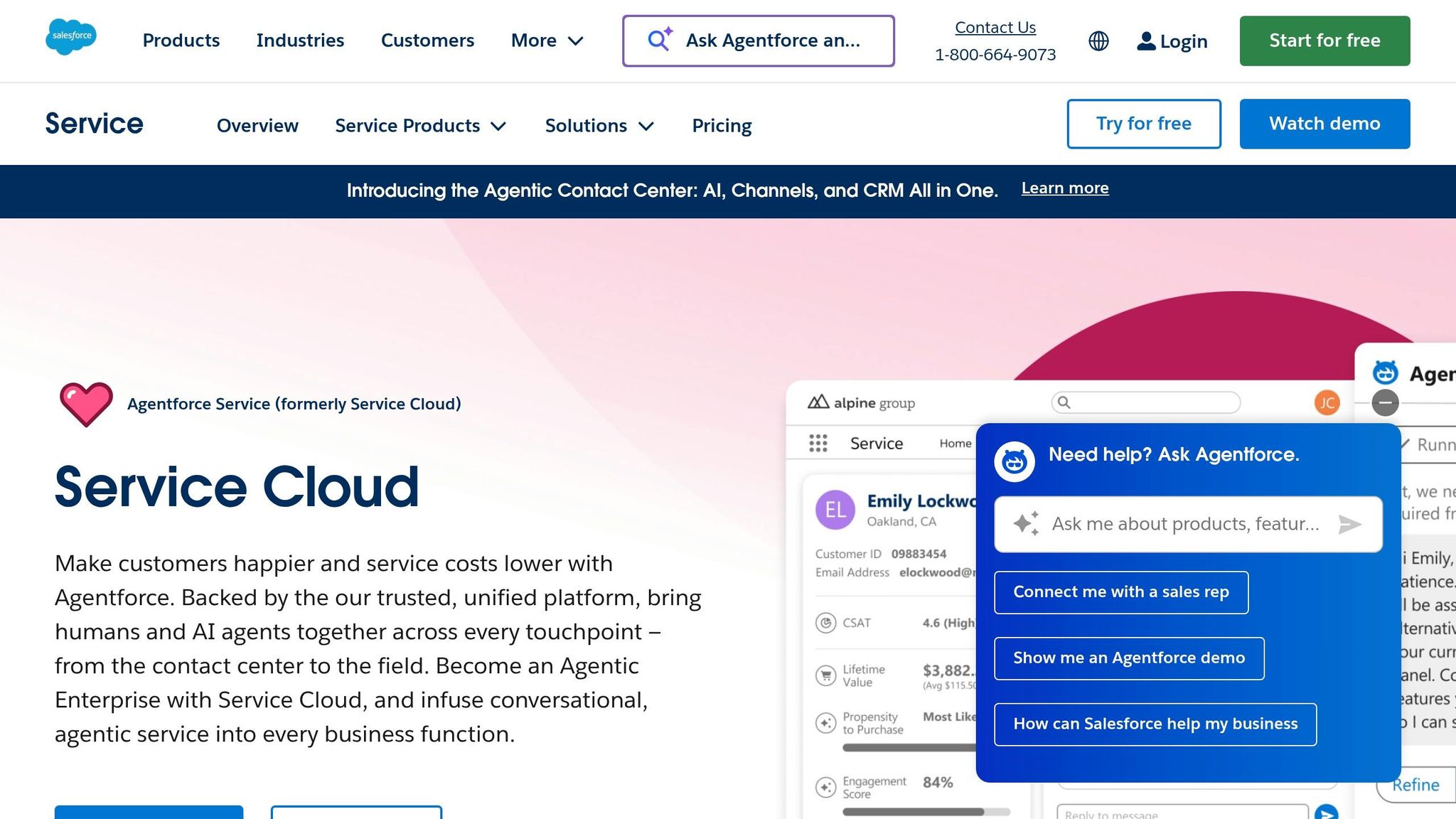Click Watch demo button
Screen dimensions: 1456x819
[1324, 124]
